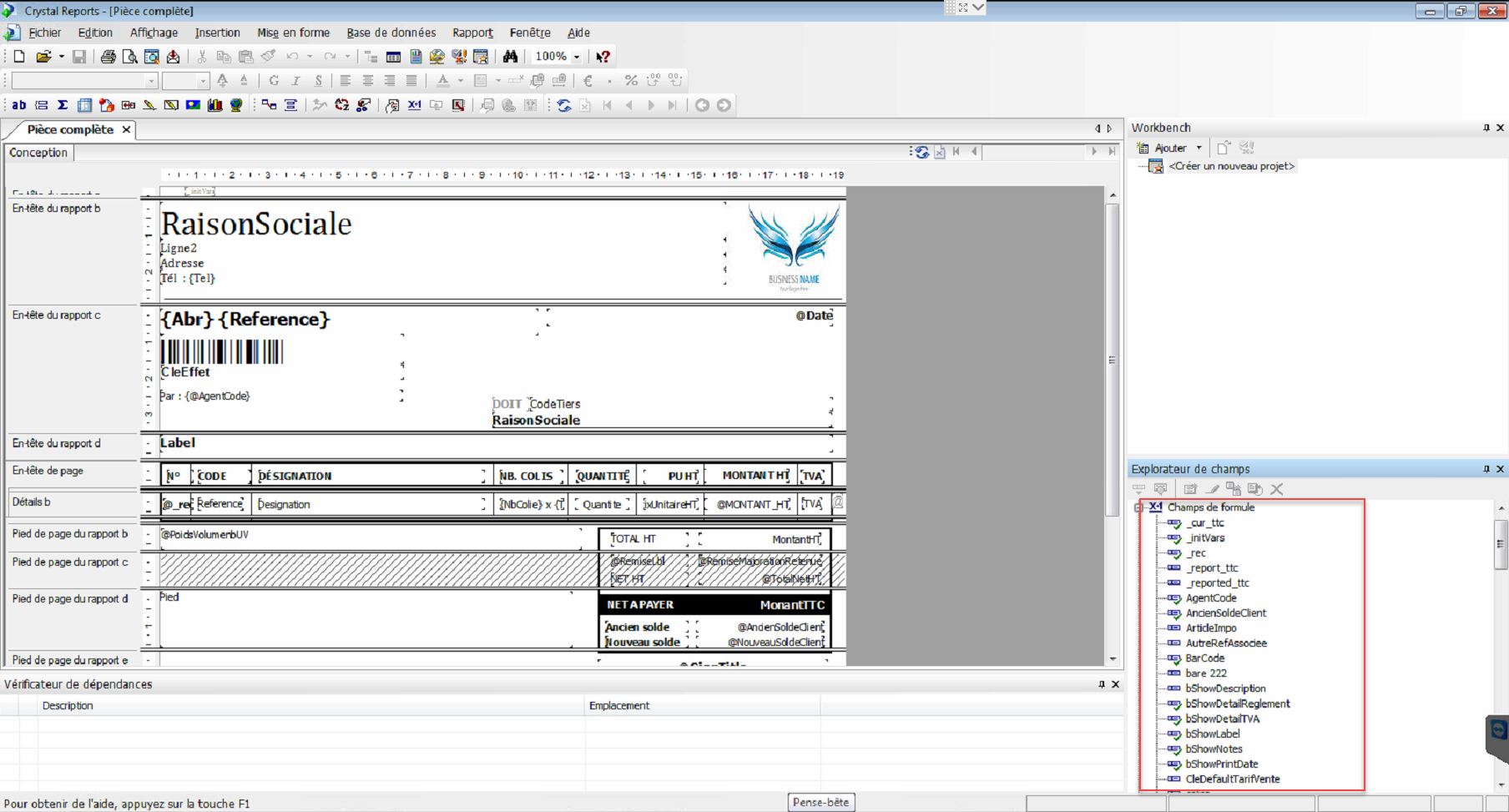Viewport: 1509px width, 812px height.
Task: Open the font color dropdown arrow
Action: [x=460, y=80]
